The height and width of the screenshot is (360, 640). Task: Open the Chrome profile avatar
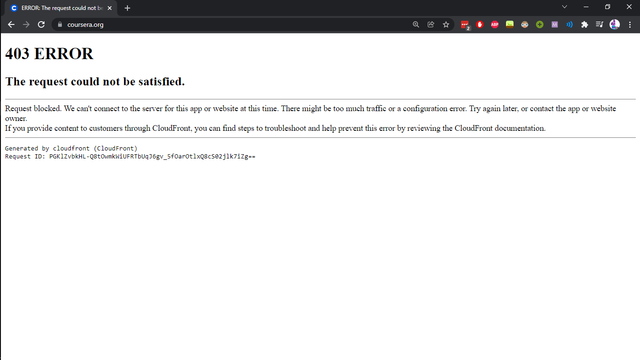pos(615,24)
